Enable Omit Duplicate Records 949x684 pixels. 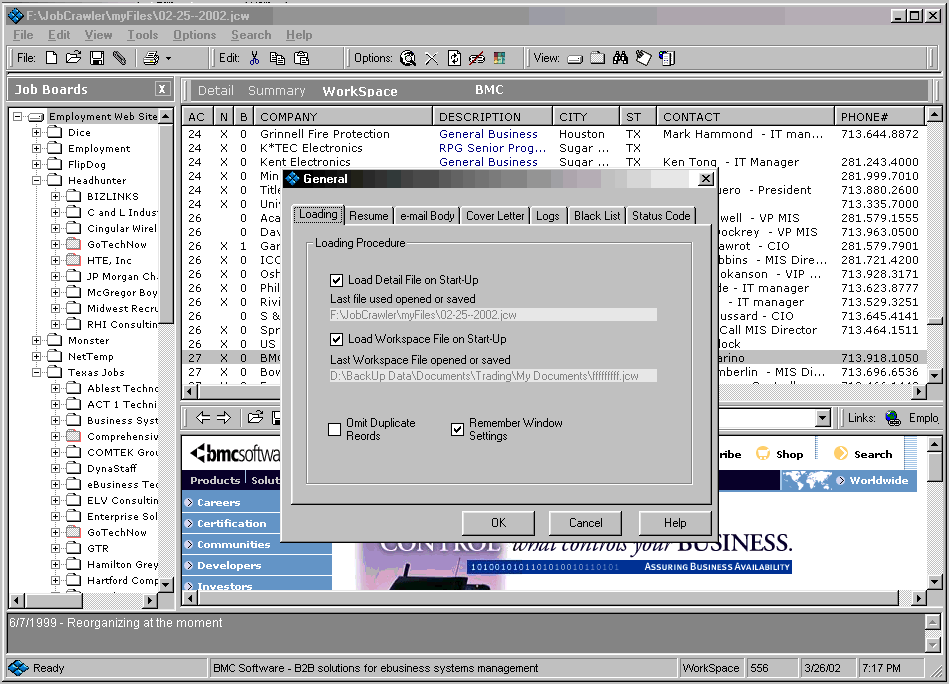(x=335, y=430)
